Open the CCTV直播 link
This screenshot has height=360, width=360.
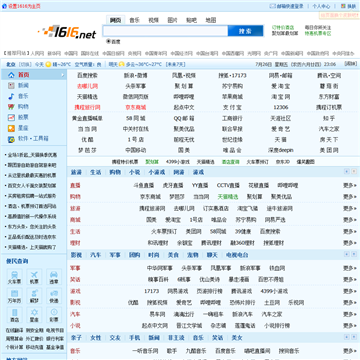click(x=228, y=185)
